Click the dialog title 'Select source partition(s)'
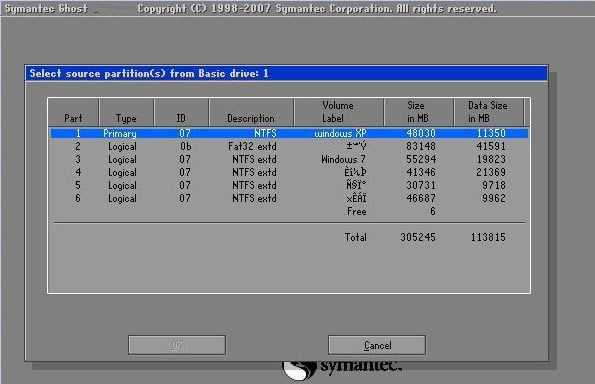Viewport: 595px width, 384px height. point(98,73)
